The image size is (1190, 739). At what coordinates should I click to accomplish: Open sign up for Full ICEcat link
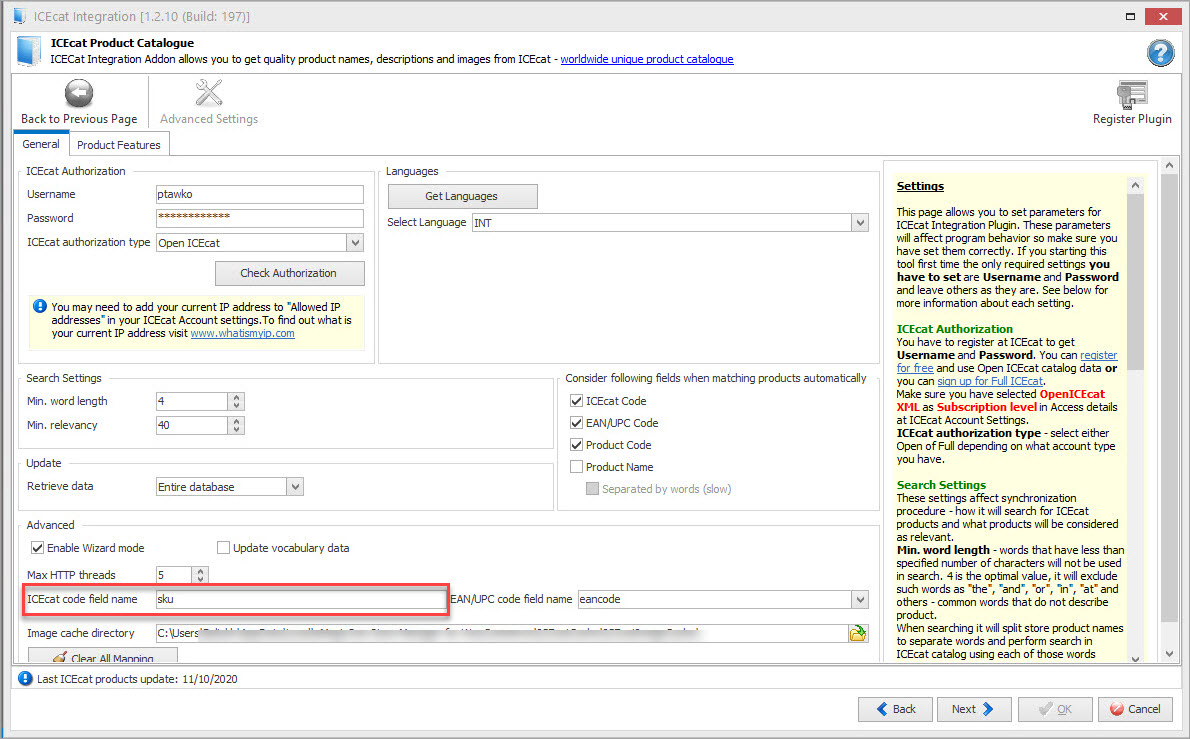(x=990, y=381)
